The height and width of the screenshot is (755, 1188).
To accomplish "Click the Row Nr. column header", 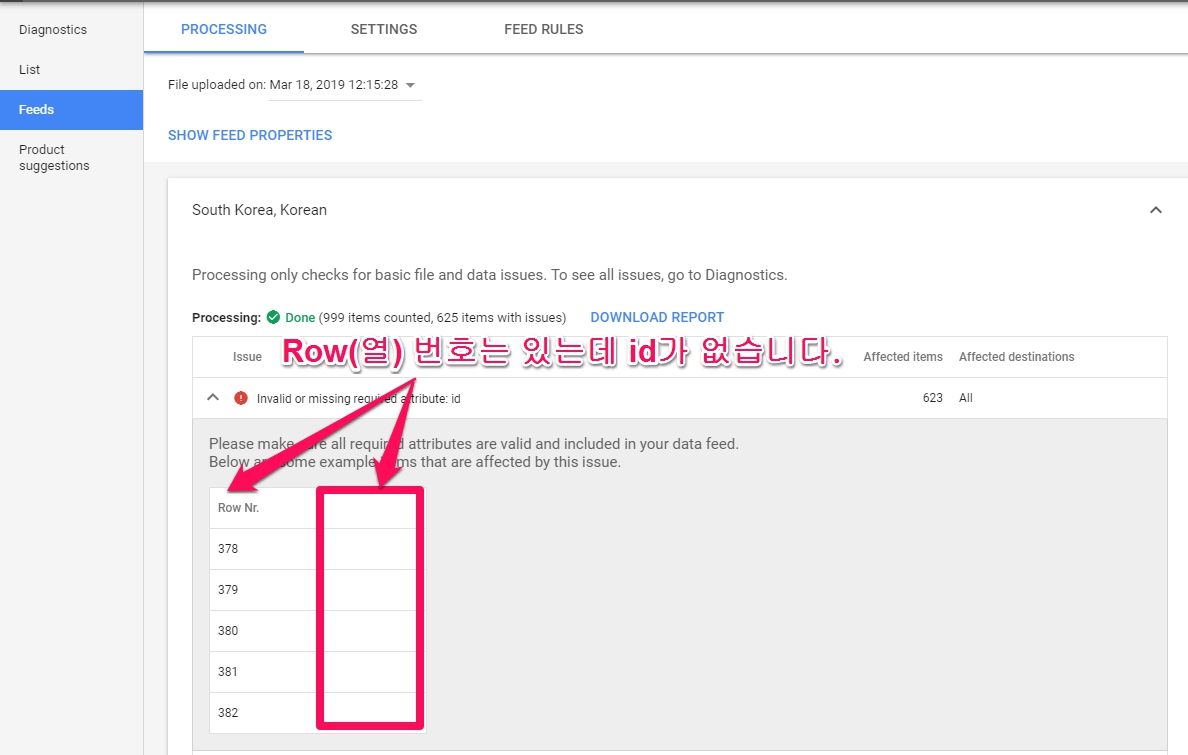I will click(238, 508).
